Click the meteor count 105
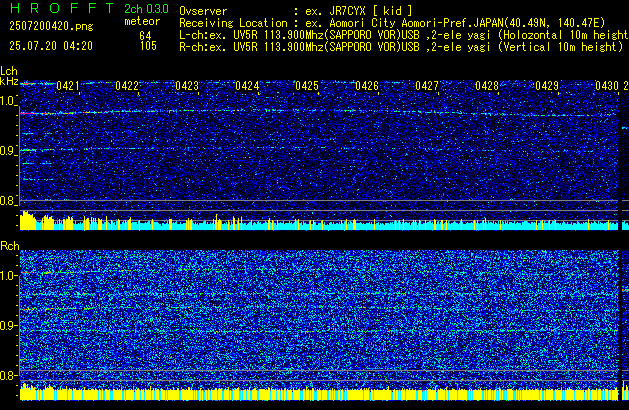 148,46
